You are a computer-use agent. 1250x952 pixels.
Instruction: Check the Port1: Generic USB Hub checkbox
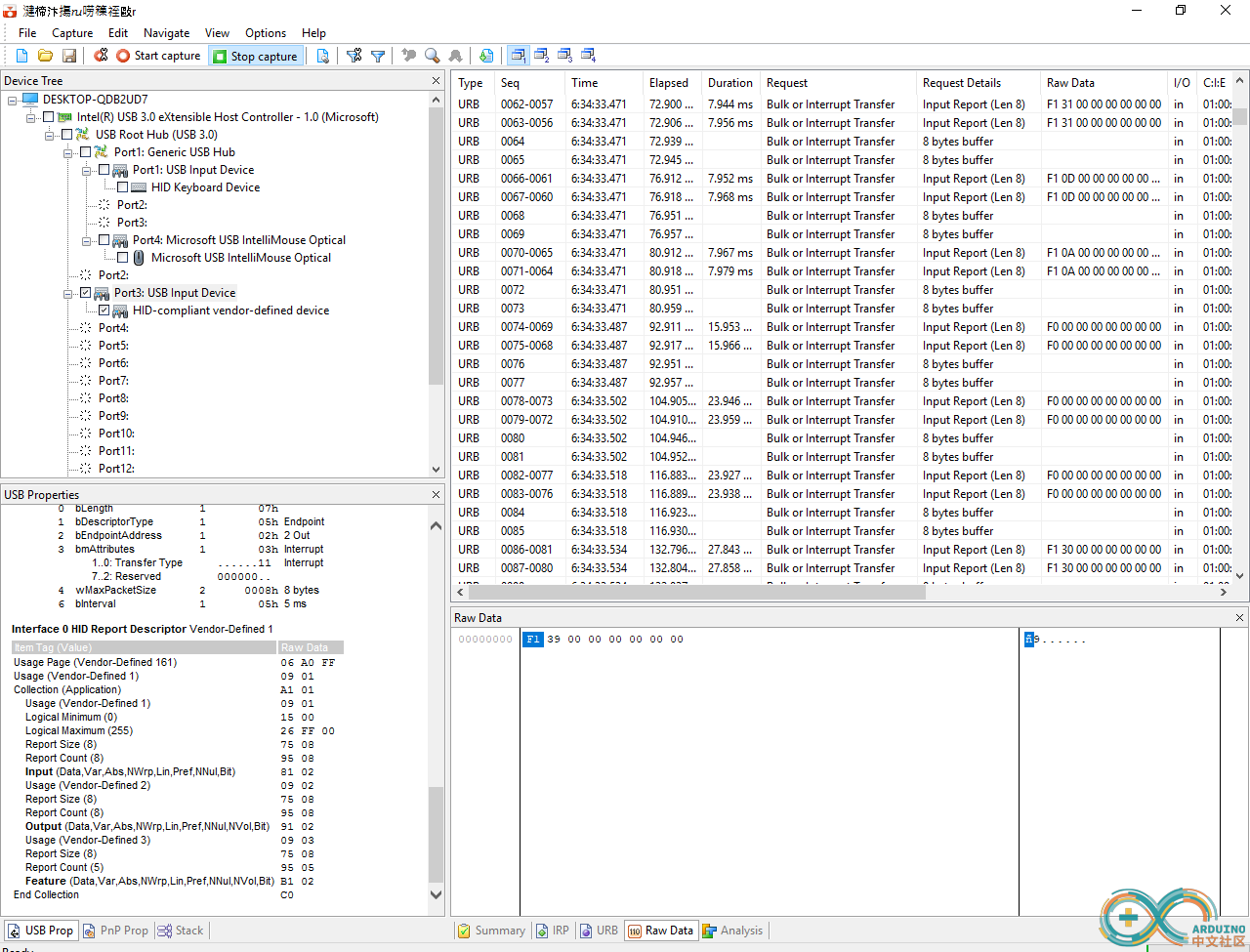point(85,152)
